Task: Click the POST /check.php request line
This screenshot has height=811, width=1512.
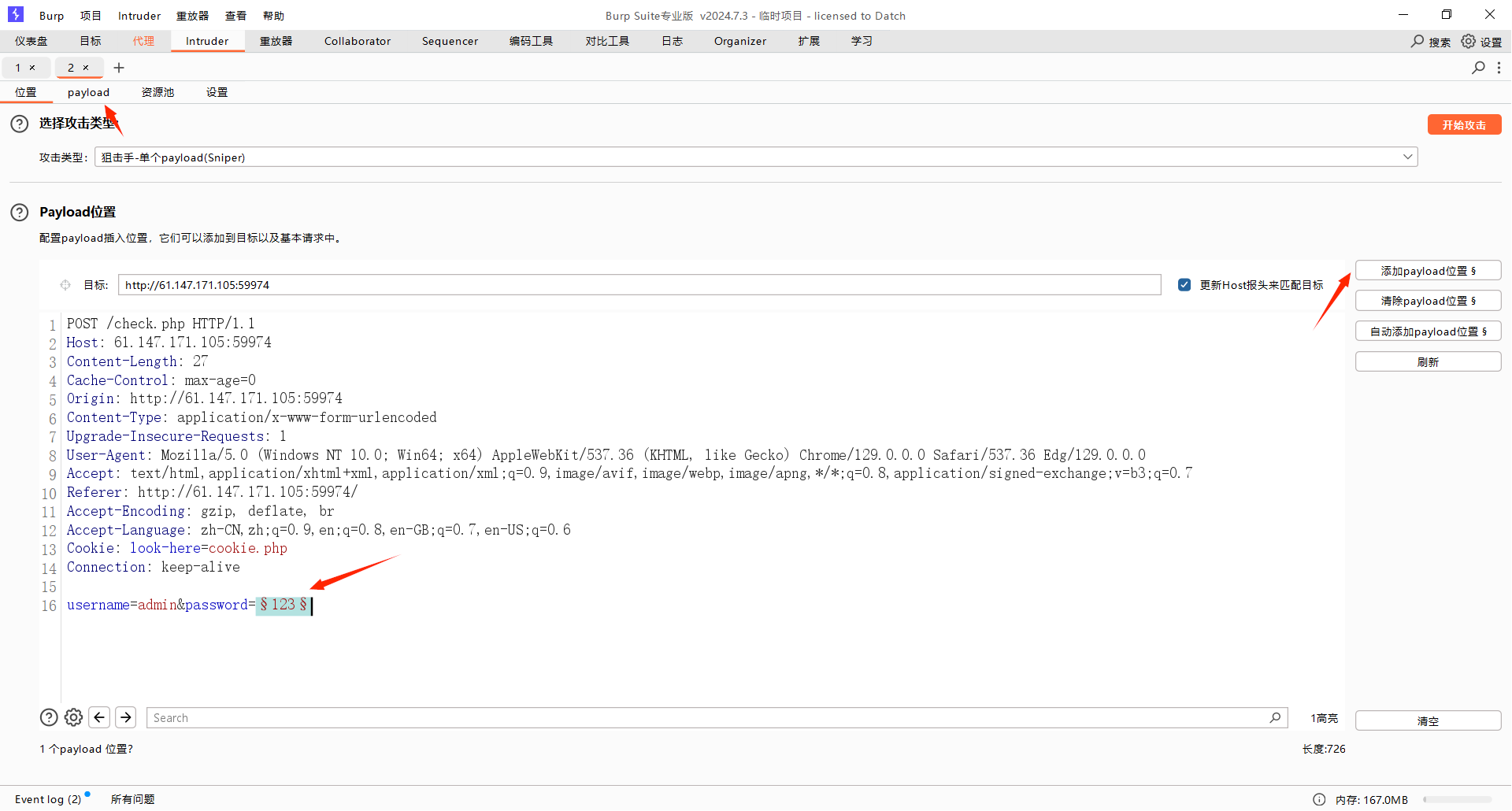Action: tap(161, 324)
